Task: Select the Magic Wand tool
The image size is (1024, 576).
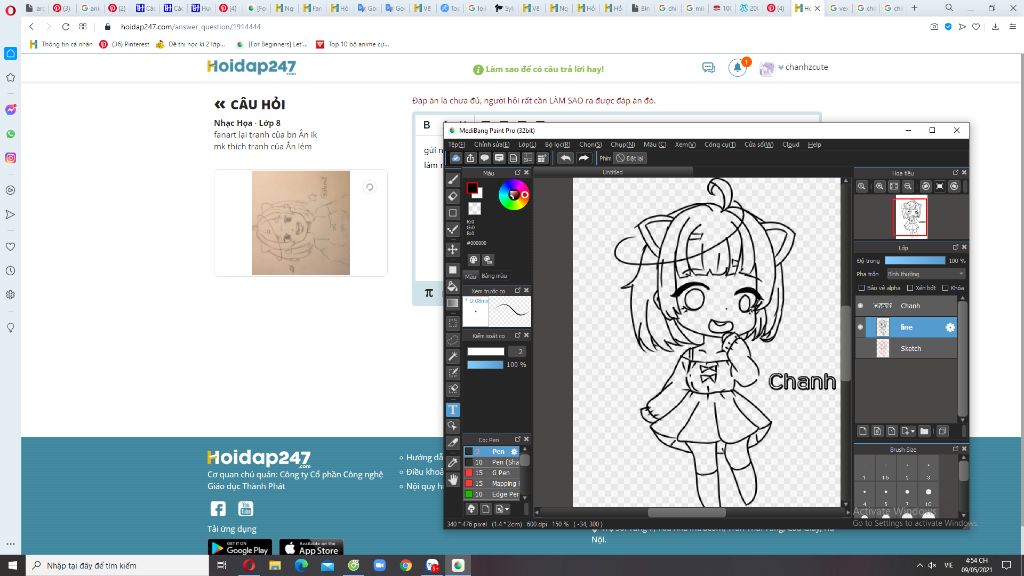Action: tap(453, 357)
